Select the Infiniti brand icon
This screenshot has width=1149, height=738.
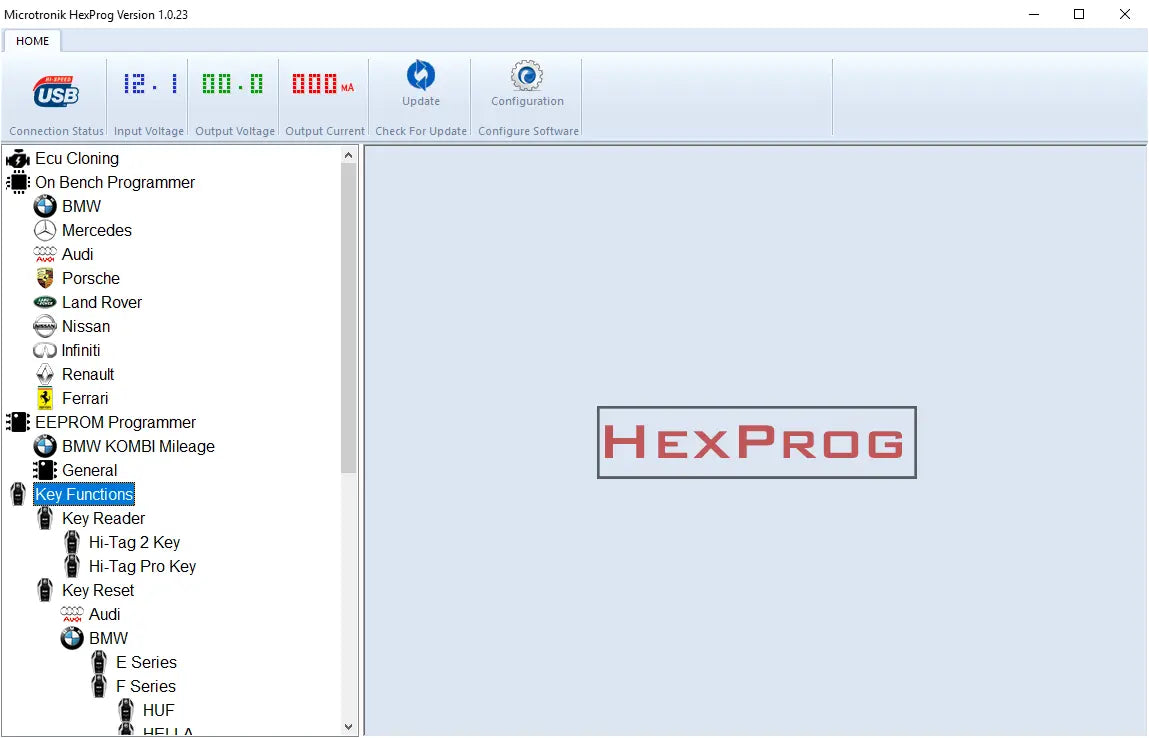tap(45, 350)
